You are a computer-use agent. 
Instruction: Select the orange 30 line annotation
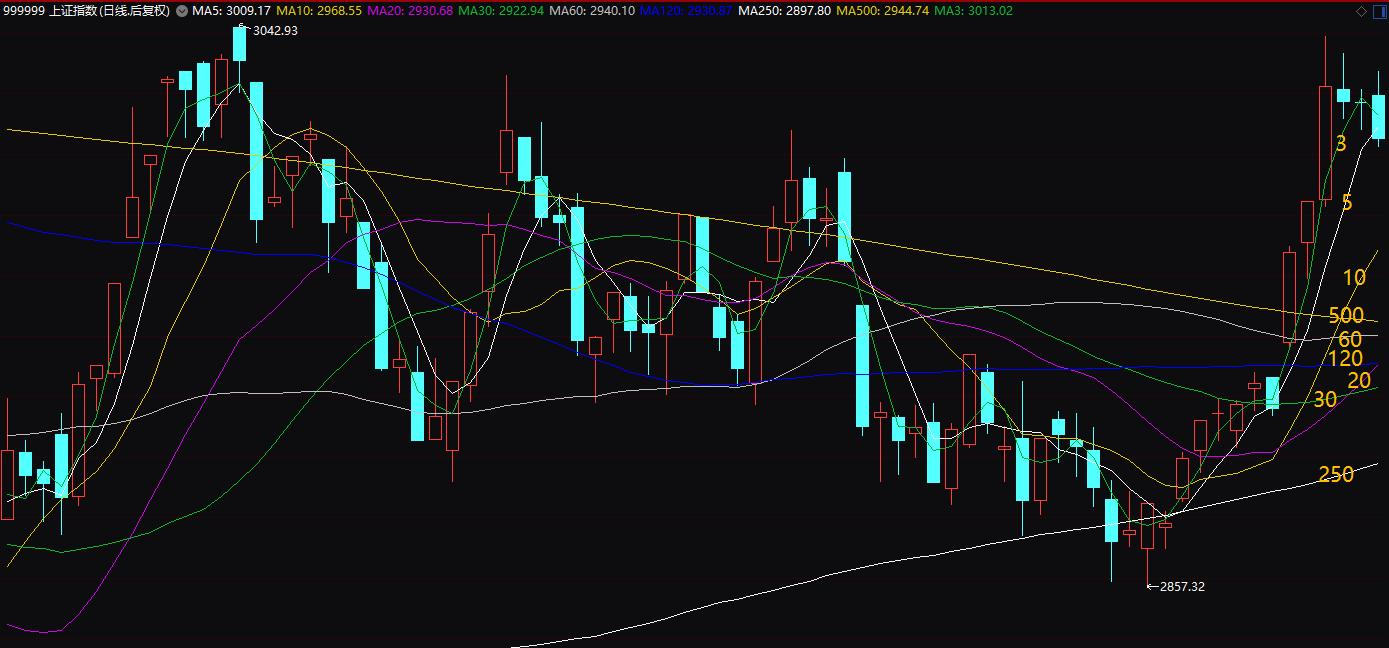[x=1325, y=400]
